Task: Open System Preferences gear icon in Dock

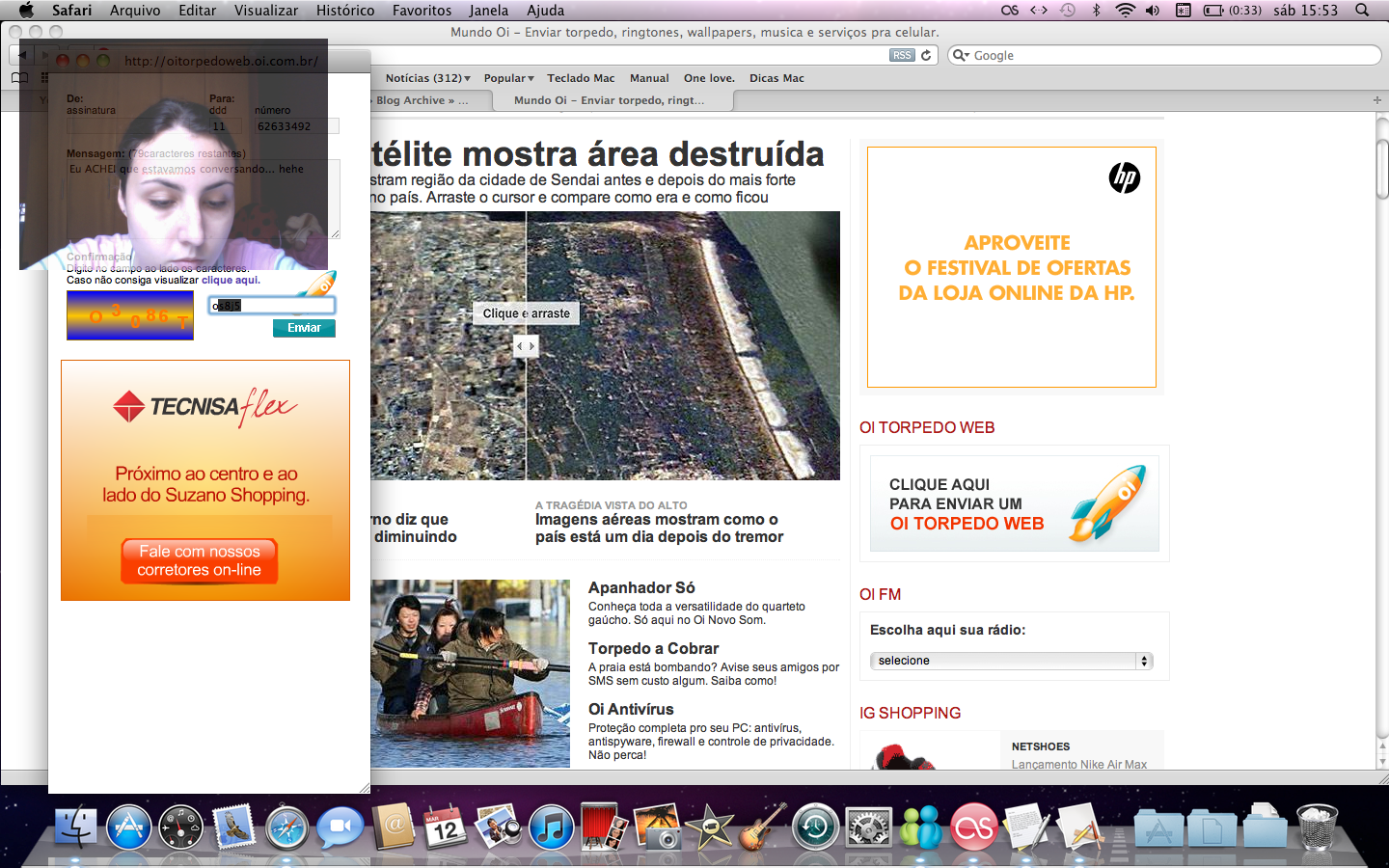Action: [x=868, y=827]
